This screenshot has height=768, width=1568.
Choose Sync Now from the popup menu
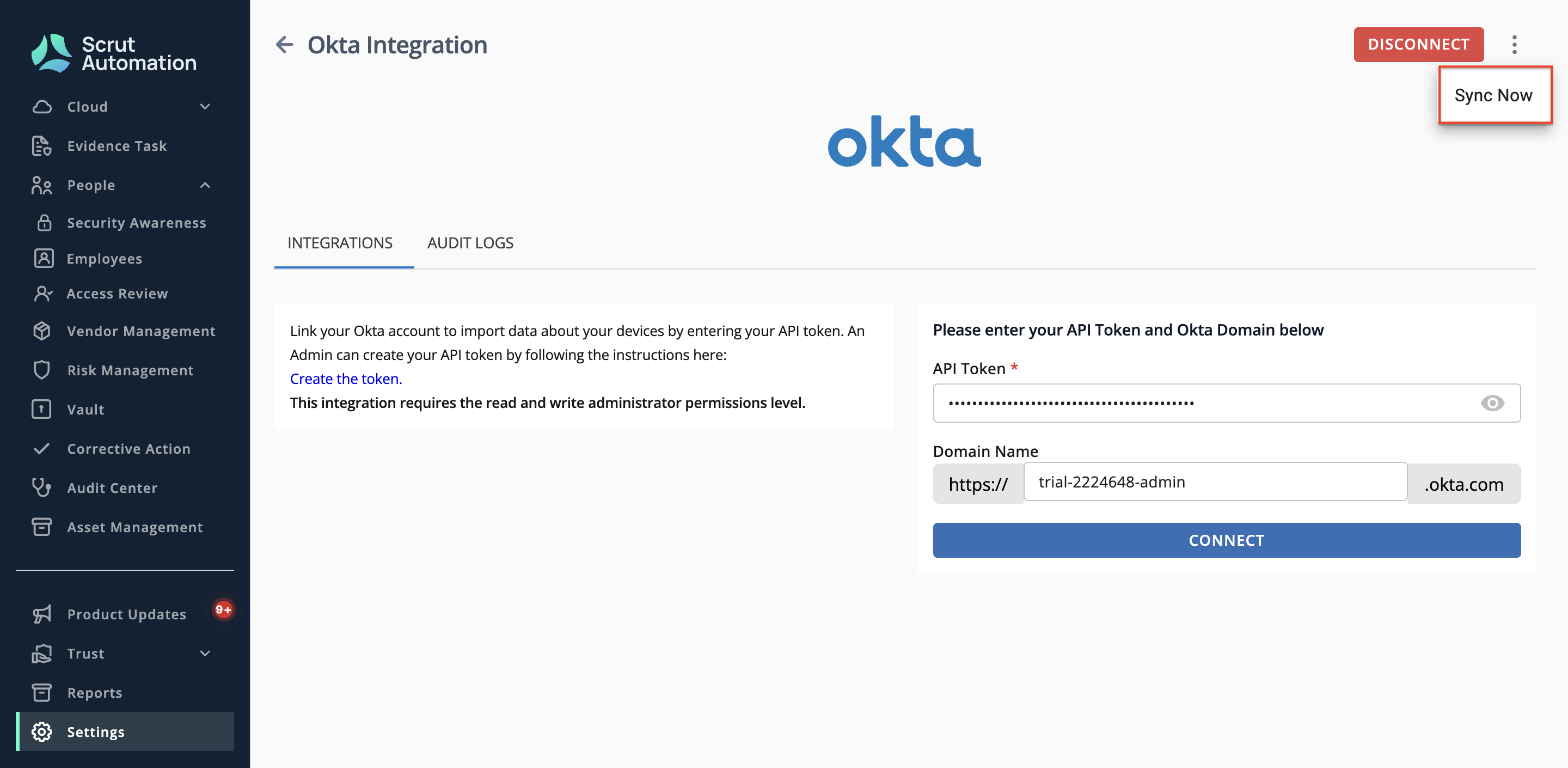[x=1495, y=95]
